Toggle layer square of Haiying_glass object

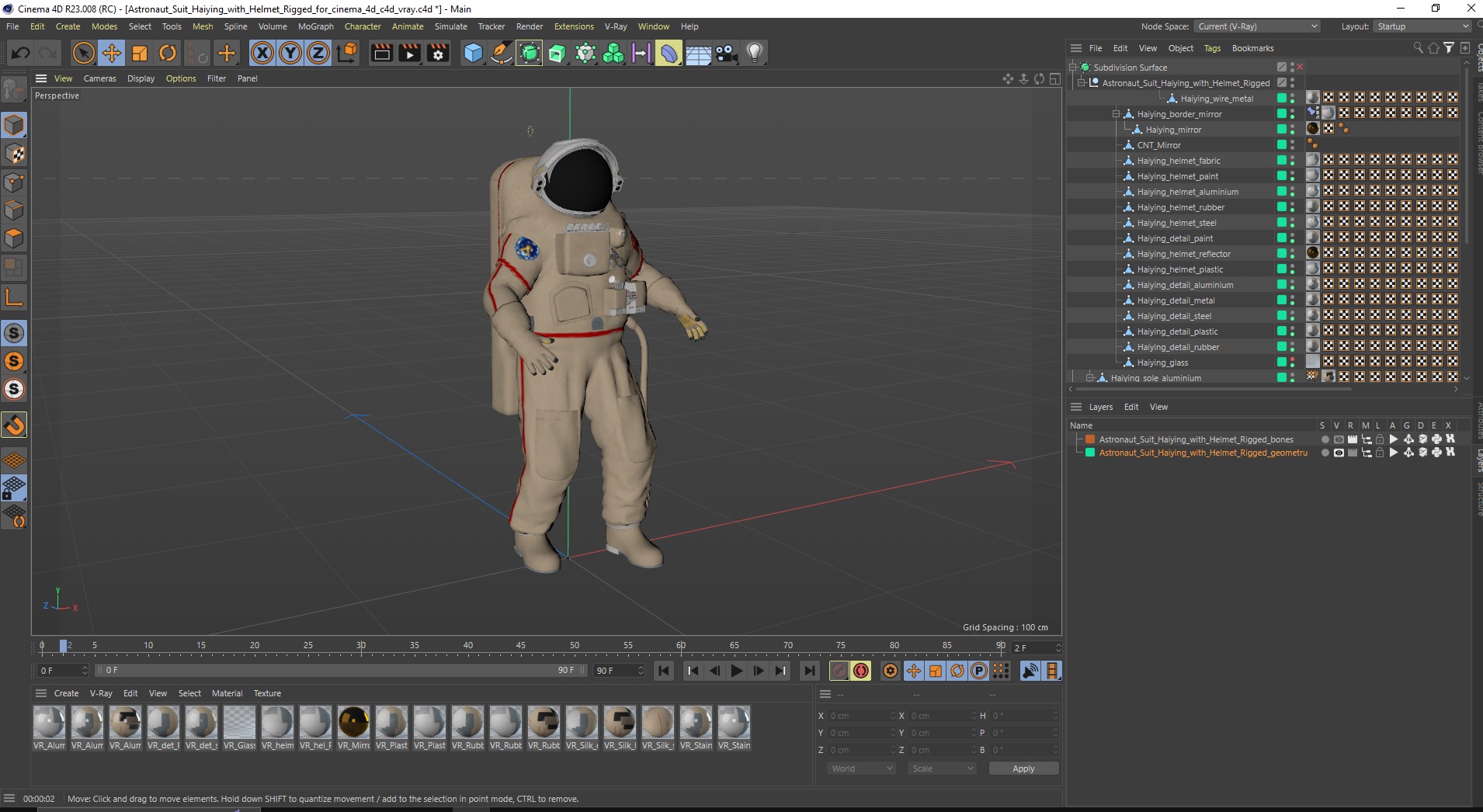click(1281, 363)
